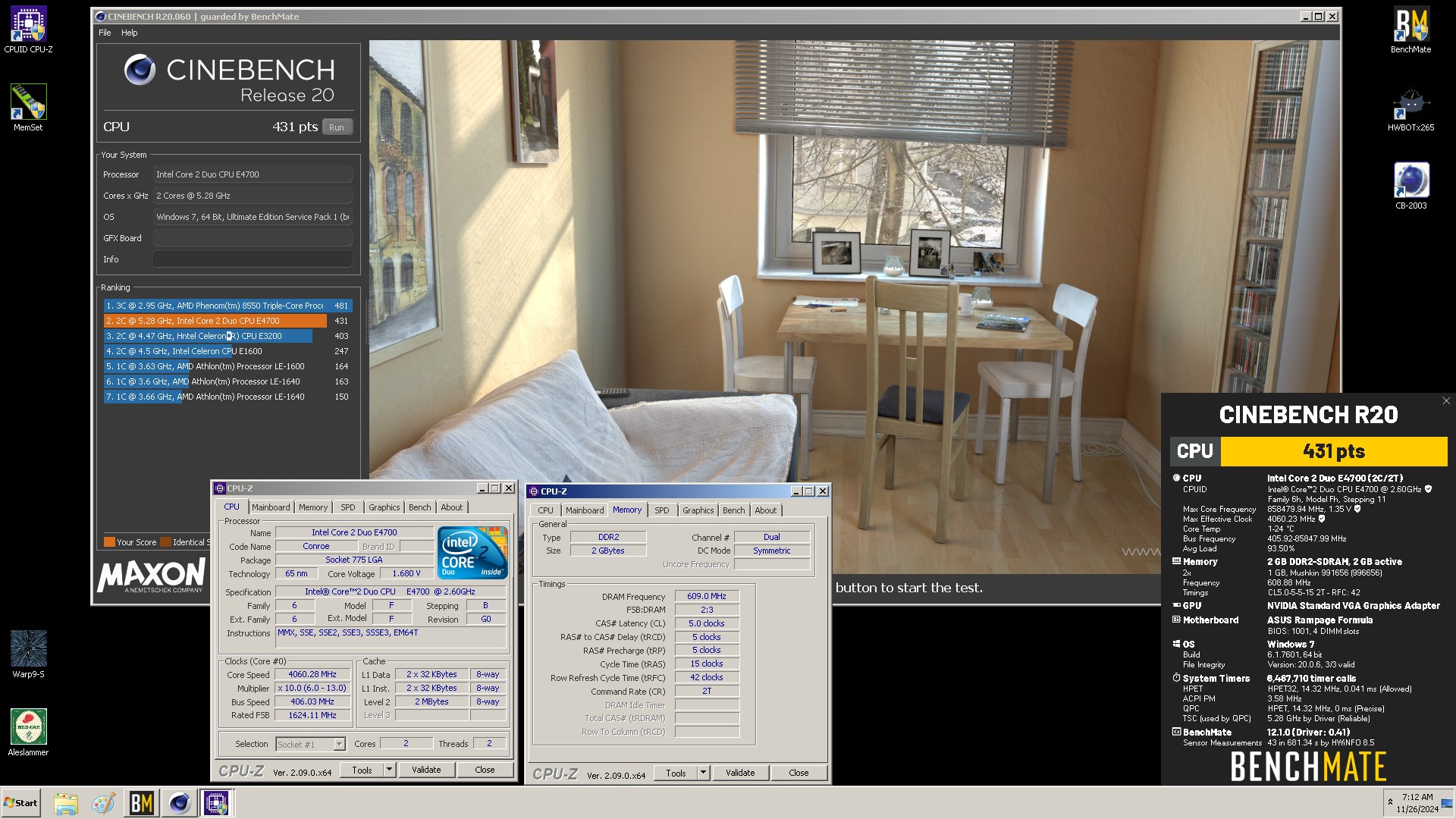Expand Tools dropdown arrow in left CPU-Z
Image resolution: width=1456 pixels, height=819 pixels.
389,770
